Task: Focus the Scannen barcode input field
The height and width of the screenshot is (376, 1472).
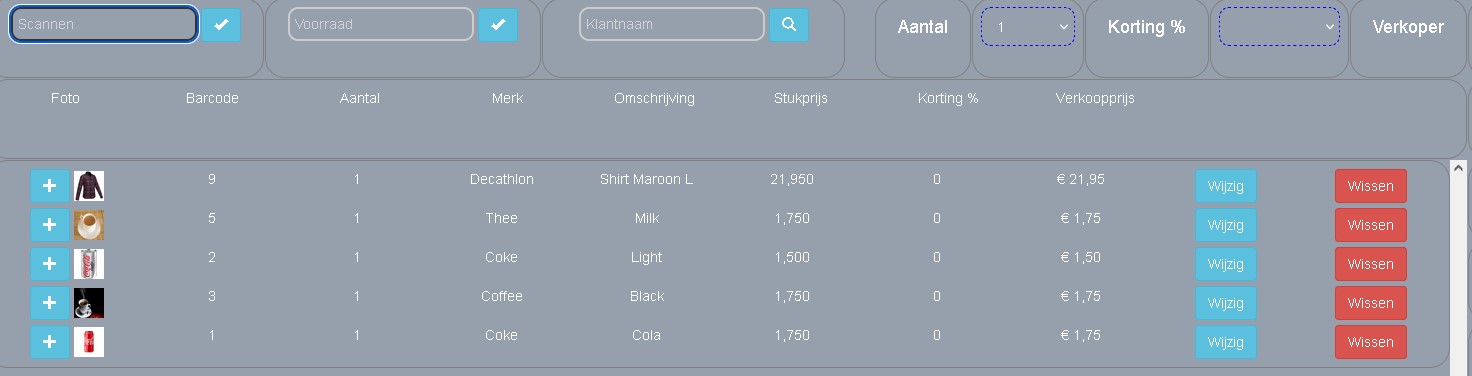Action: [104, 24]
